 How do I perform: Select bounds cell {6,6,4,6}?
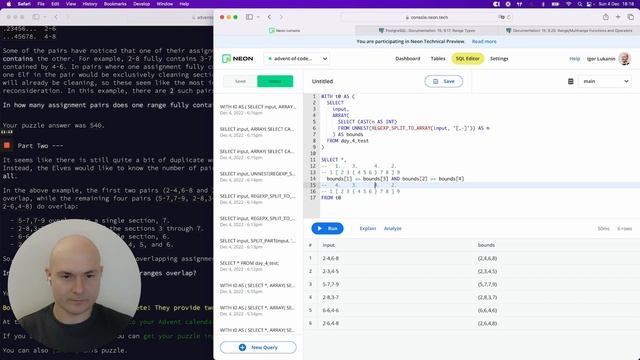pos(487,311)
